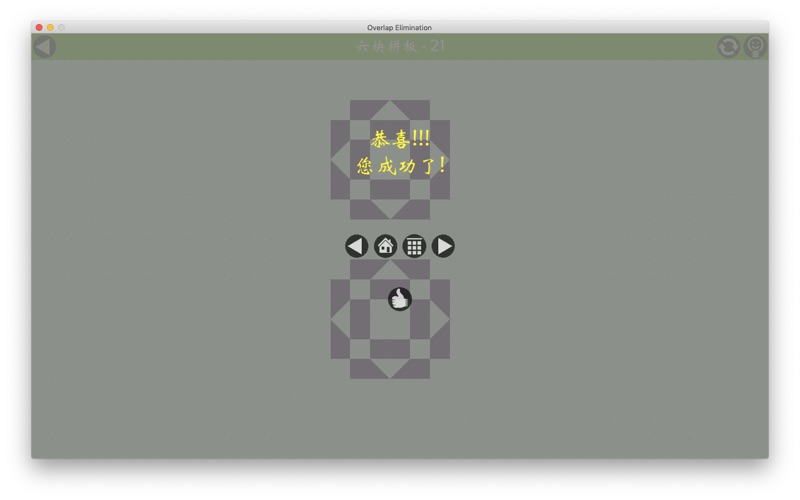Go back using the top-left arrow icon
Screen dimensions: 800x500
44,47
